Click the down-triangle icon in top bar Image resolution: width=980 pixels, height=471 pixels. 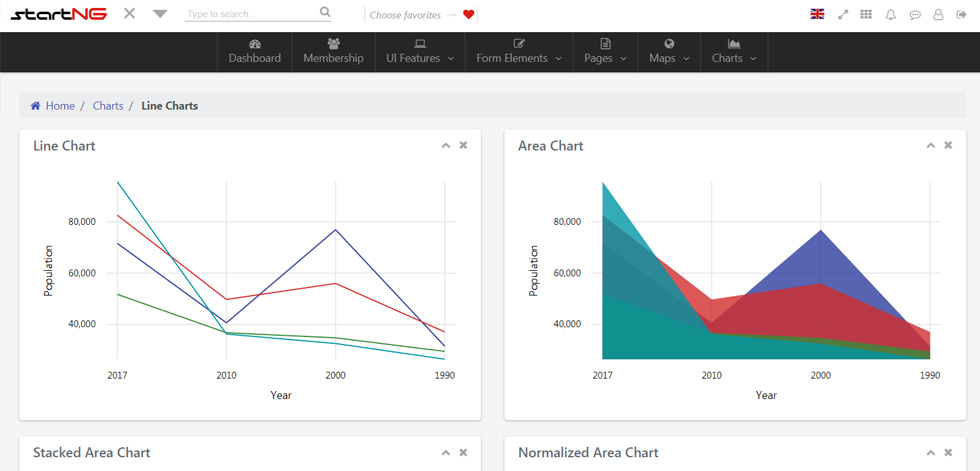pyautogui.click(x=160, y=14)
